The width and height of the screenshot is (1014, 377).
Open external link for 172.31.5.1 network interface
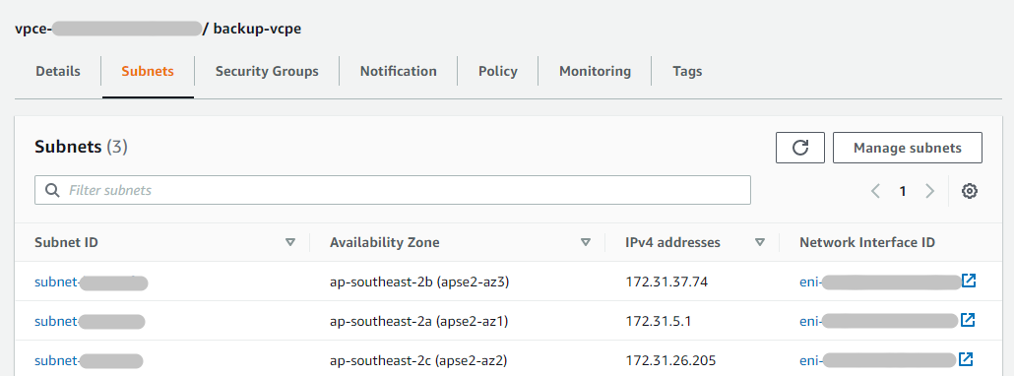pos(967,319)
